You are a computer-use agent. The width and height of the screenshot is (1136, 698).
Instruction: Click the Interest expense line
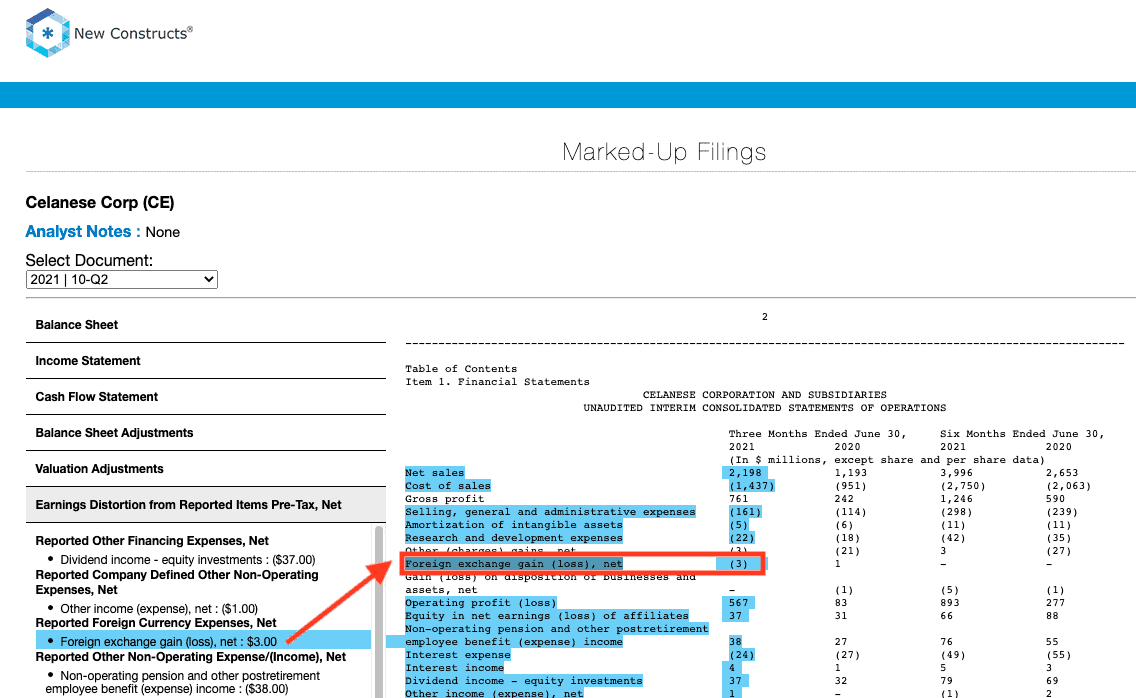pos(457,655)
